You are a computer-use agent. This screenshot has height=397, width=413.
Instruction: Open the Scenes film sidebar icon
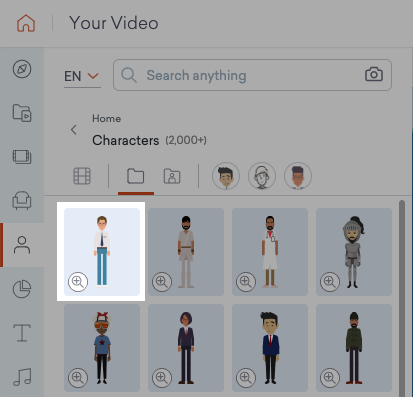pos(22,157)
